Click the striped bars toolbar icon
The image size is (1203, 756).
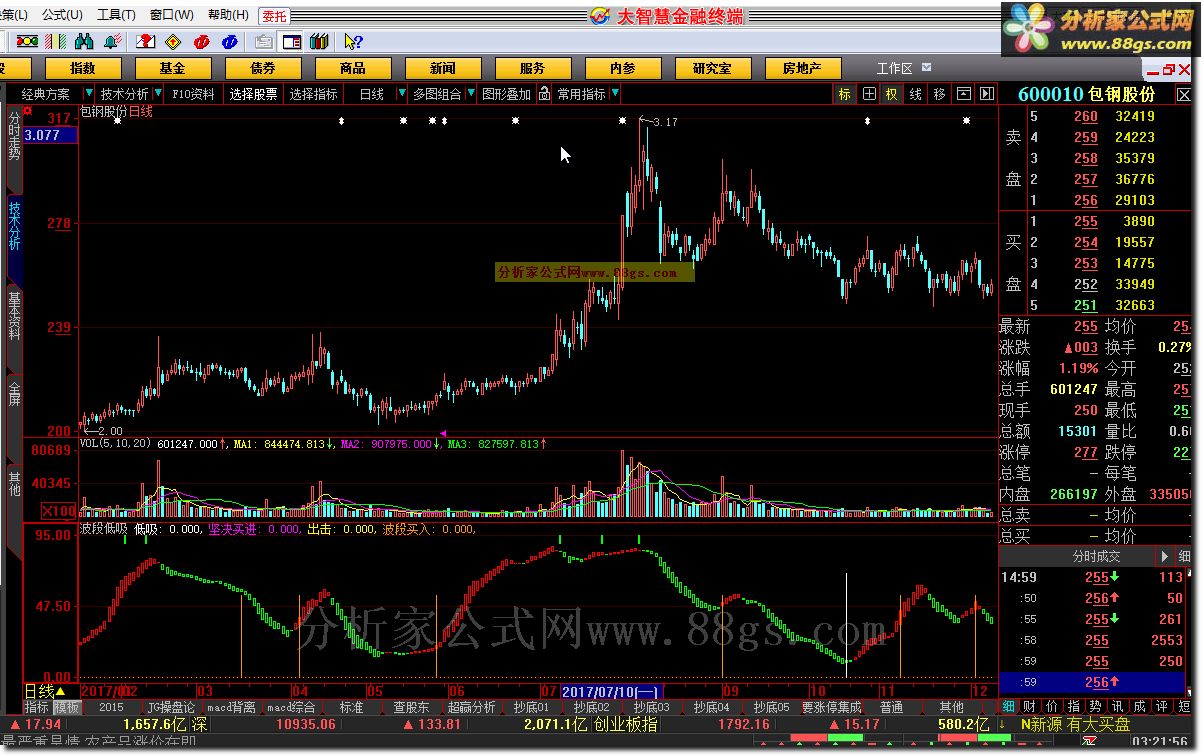(57, 42)
